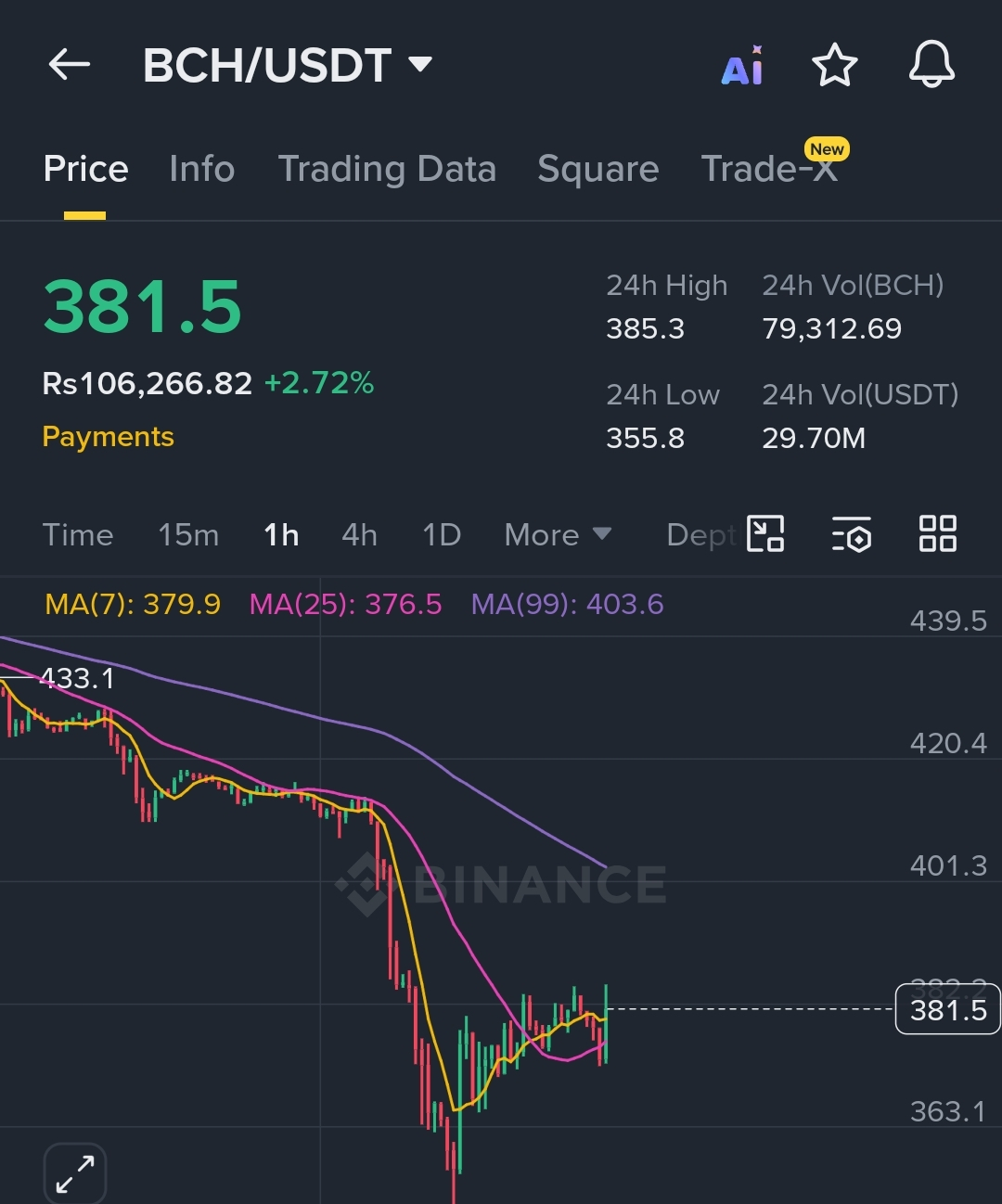Tap the 439.5 price axis label
Viewport: 1002px width, 1204px height.
pos(948,621)
